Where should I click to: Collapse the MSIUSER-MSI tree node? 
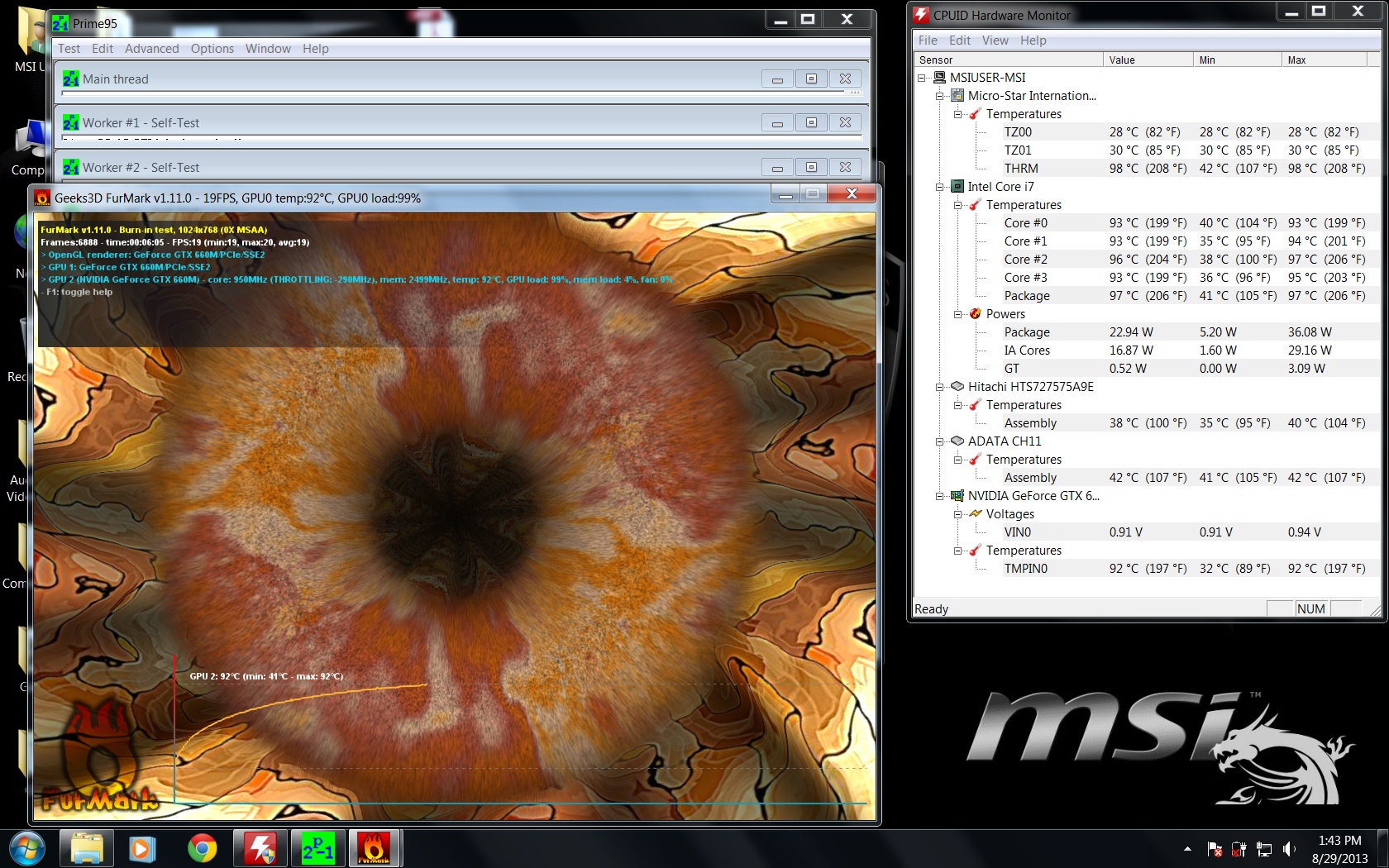922,78
